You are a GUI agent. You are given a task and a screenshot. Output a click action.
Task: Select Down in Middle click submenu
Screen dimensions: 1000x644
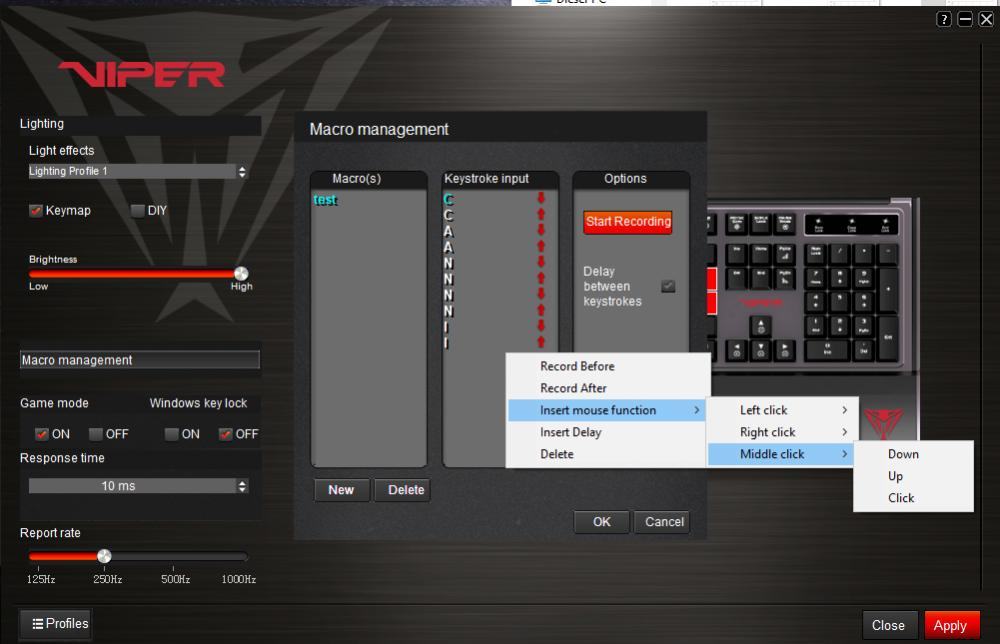click(913, 454)
